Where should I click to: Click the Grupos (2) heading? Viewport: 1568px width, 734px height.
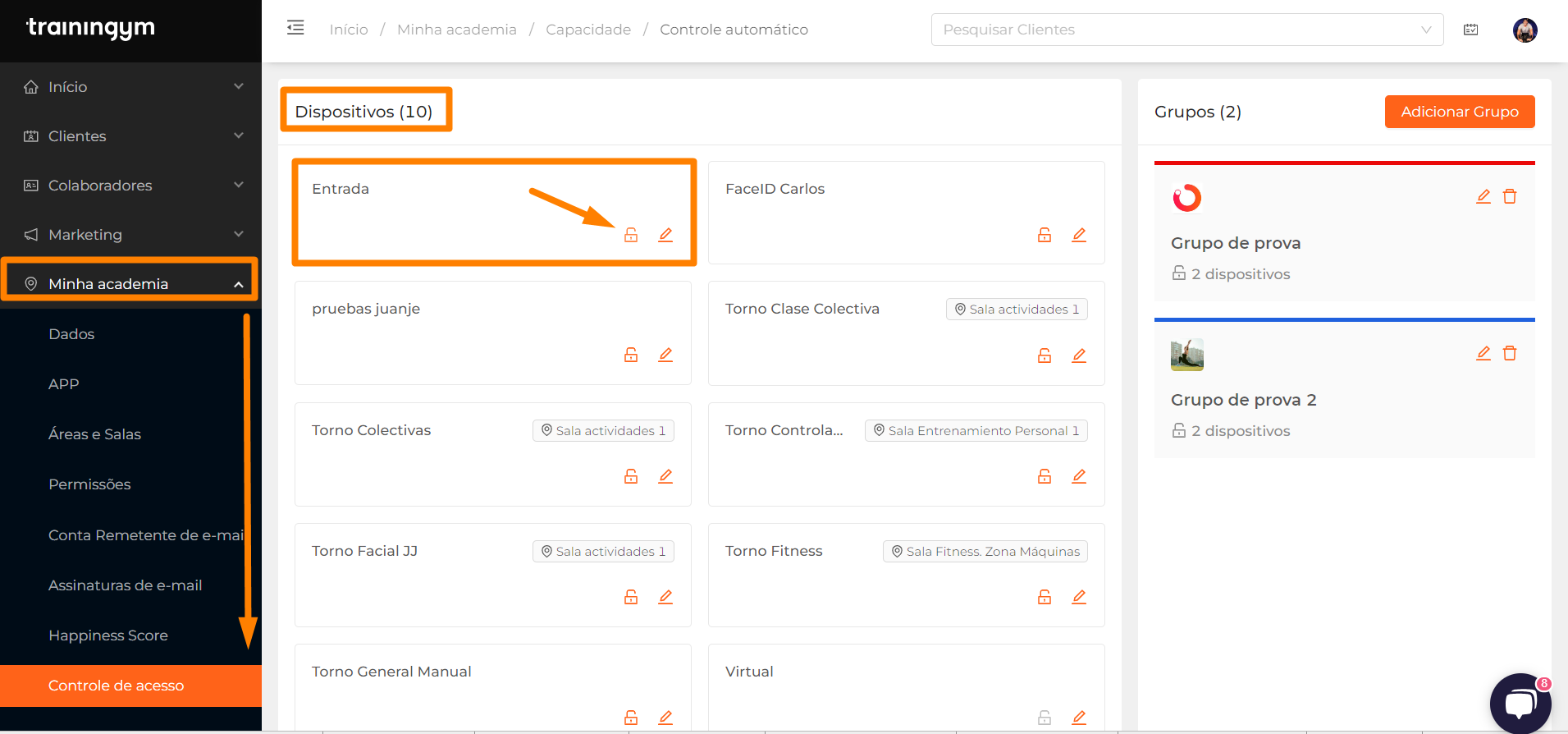[x=1198, y=112]
